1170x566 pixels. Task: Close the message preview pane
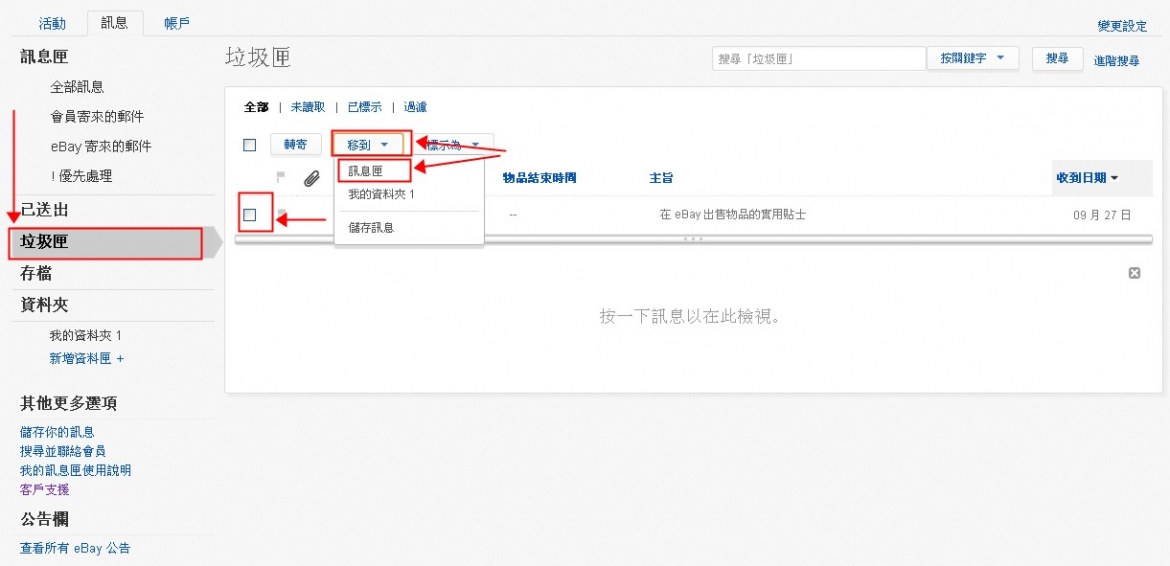[1134, 273]
